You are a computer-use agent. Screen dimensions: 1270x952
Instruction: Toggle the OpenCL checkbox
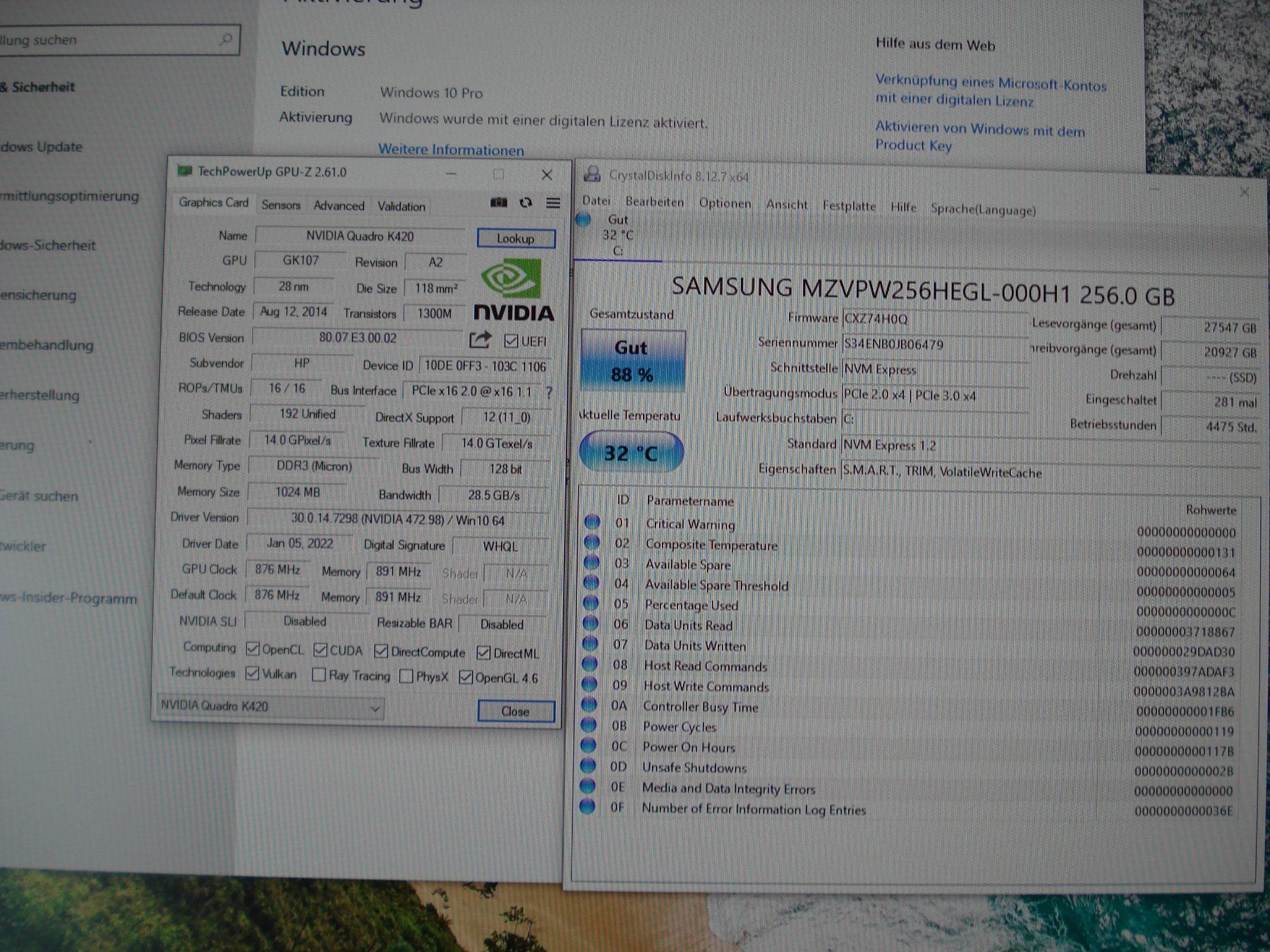pyautogui.click(x=253, y=649)
